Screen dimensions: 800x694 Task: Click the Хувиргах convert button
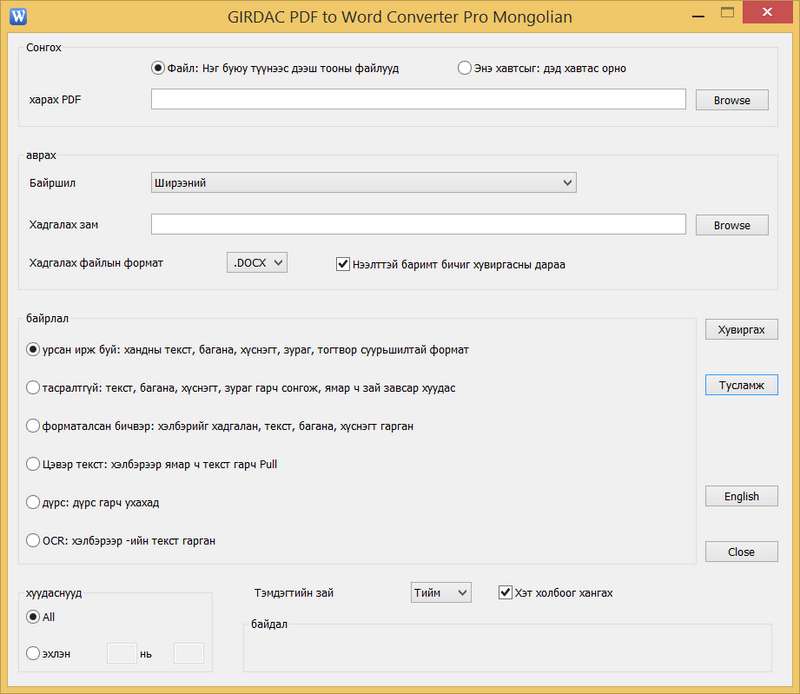tap(741, 329)
